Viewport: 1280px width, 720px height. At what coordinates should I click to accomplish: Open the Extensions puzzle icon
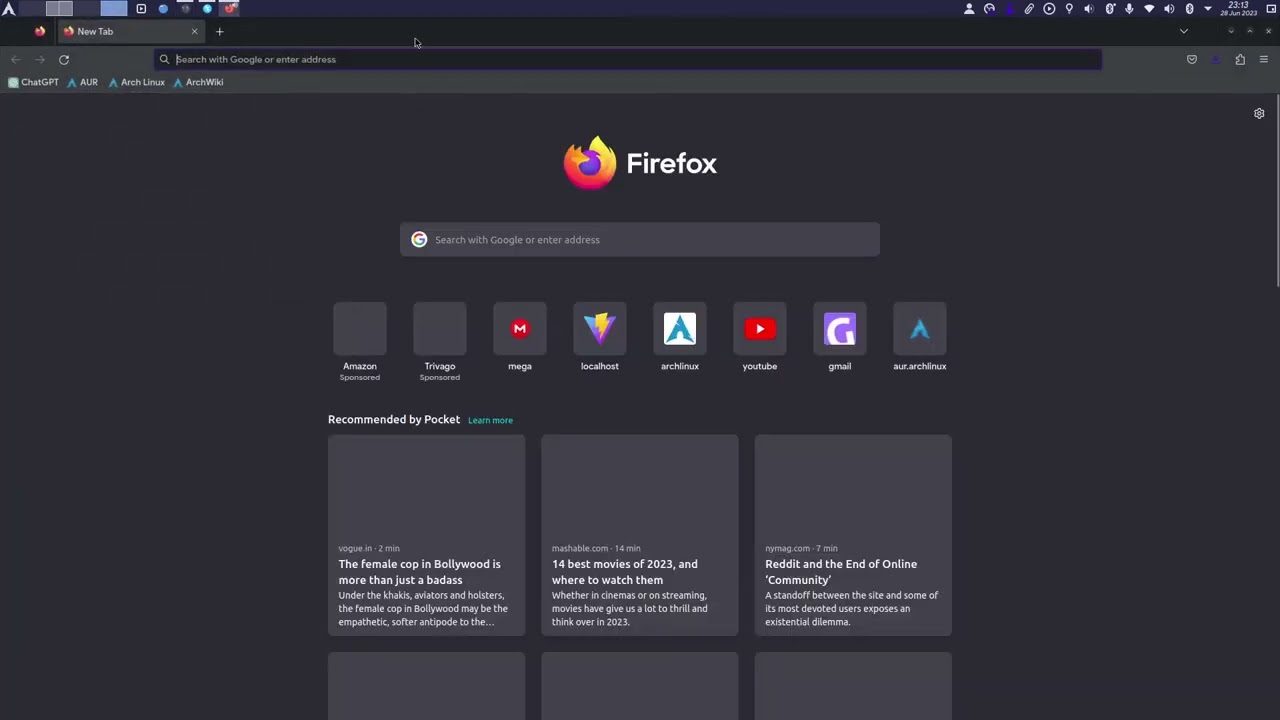[x=1240, y=59]
